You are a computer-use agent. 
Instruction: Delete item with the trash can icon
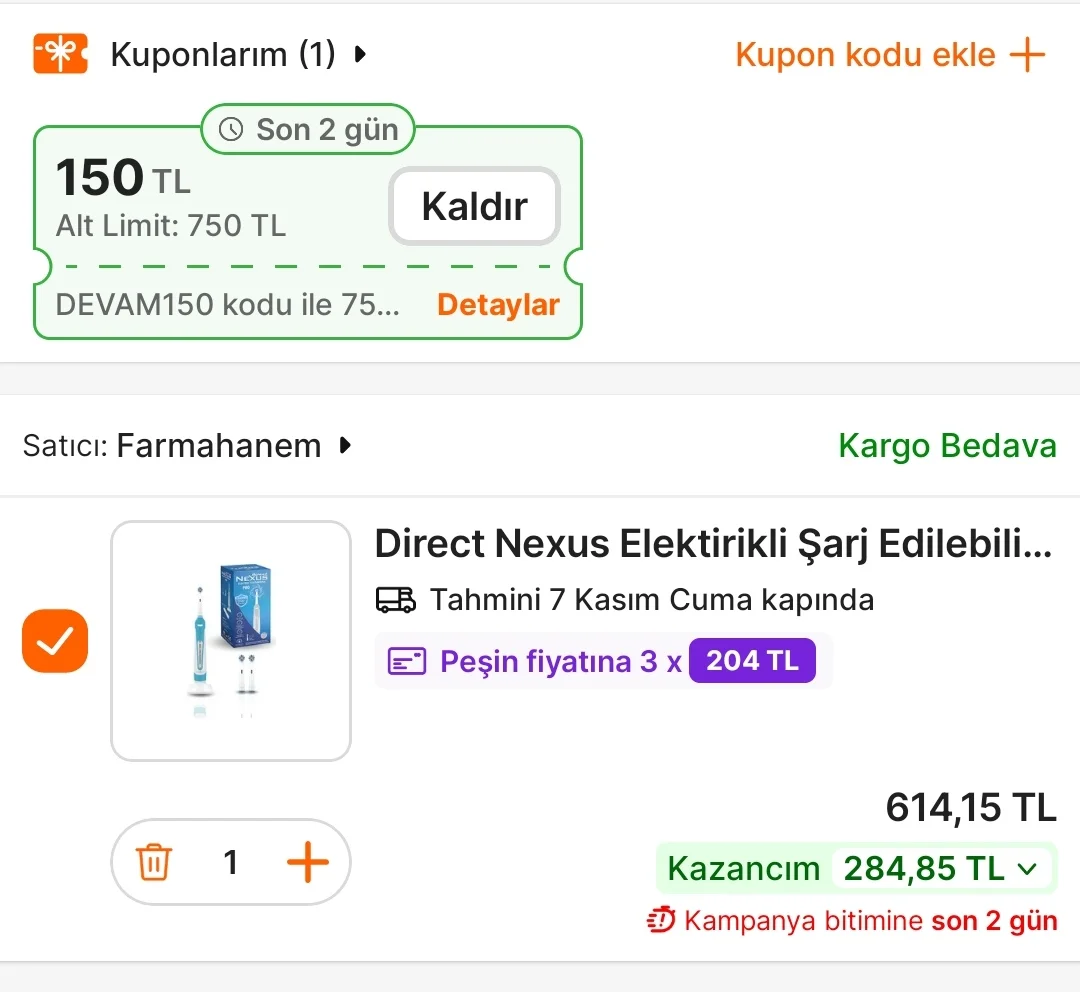click(x=154, y=862)
